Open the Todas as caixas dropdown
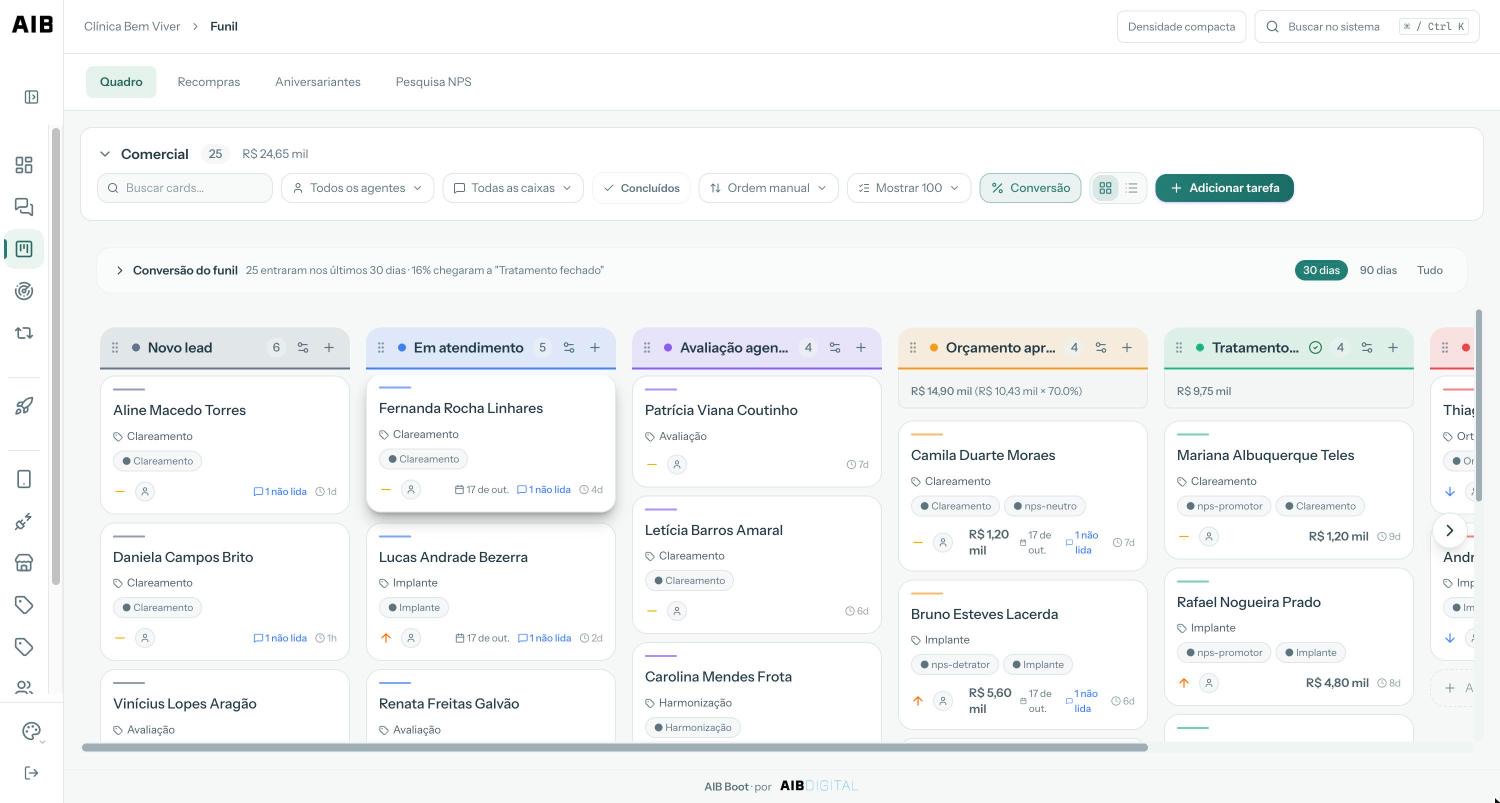Screen dimensions: 1500x803 coord(513,188)
